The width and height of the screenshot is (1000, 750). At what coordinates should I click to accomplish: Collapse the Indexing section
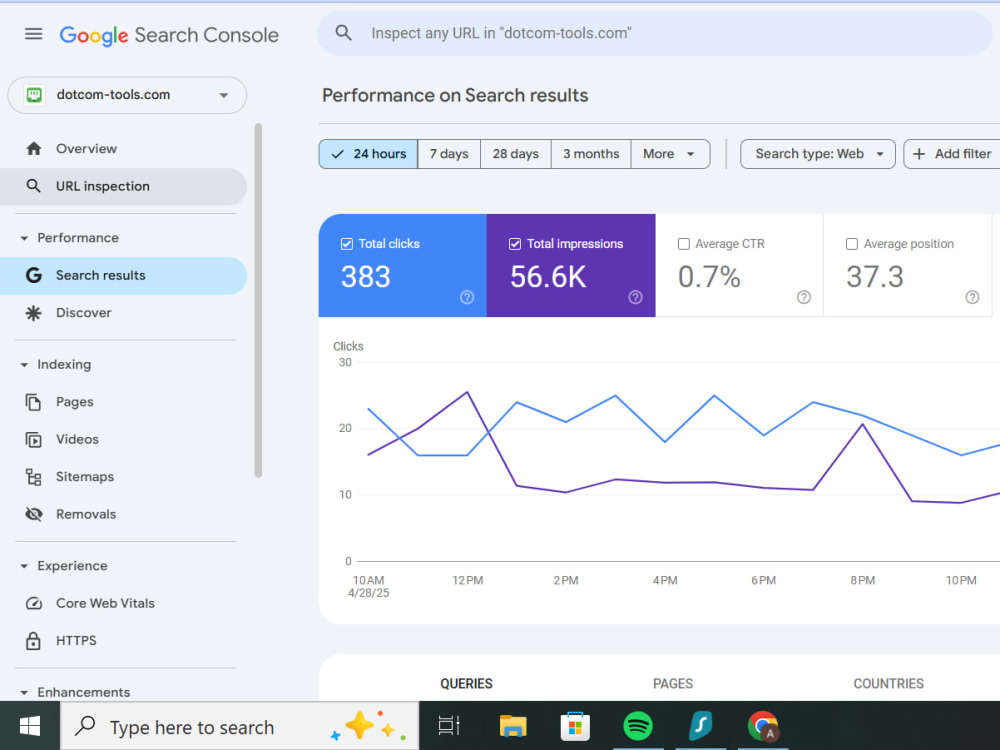point(24,365)
